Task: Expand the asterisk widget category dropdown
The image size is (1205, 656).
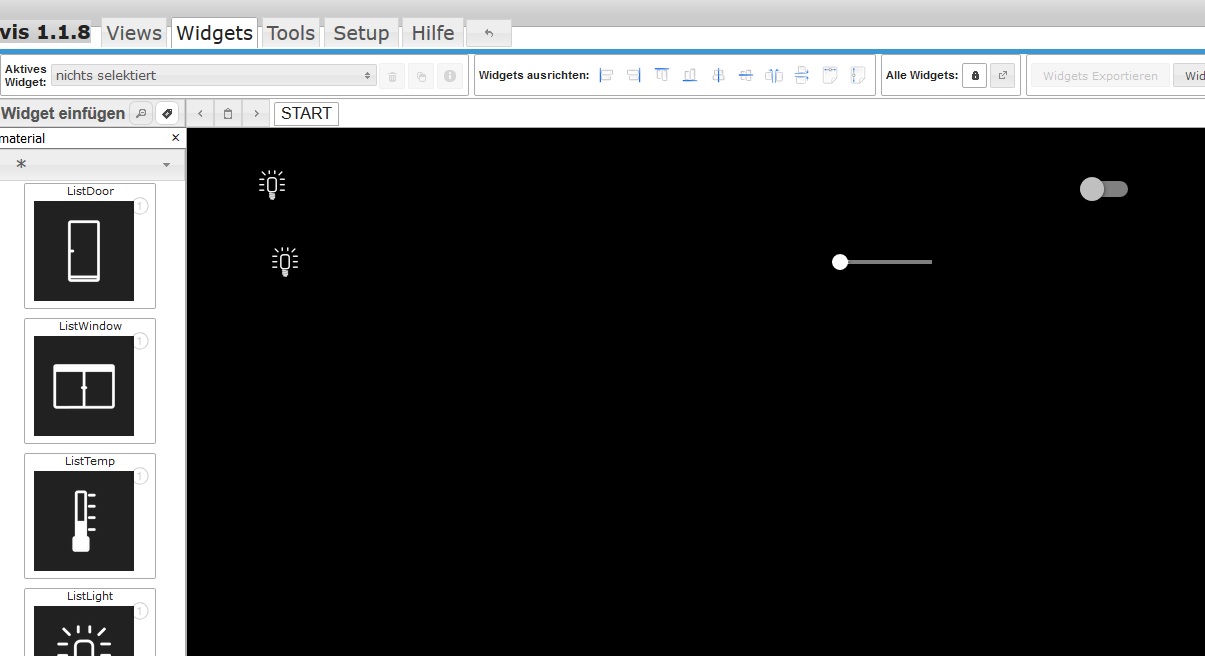Action: click(92, 164)
